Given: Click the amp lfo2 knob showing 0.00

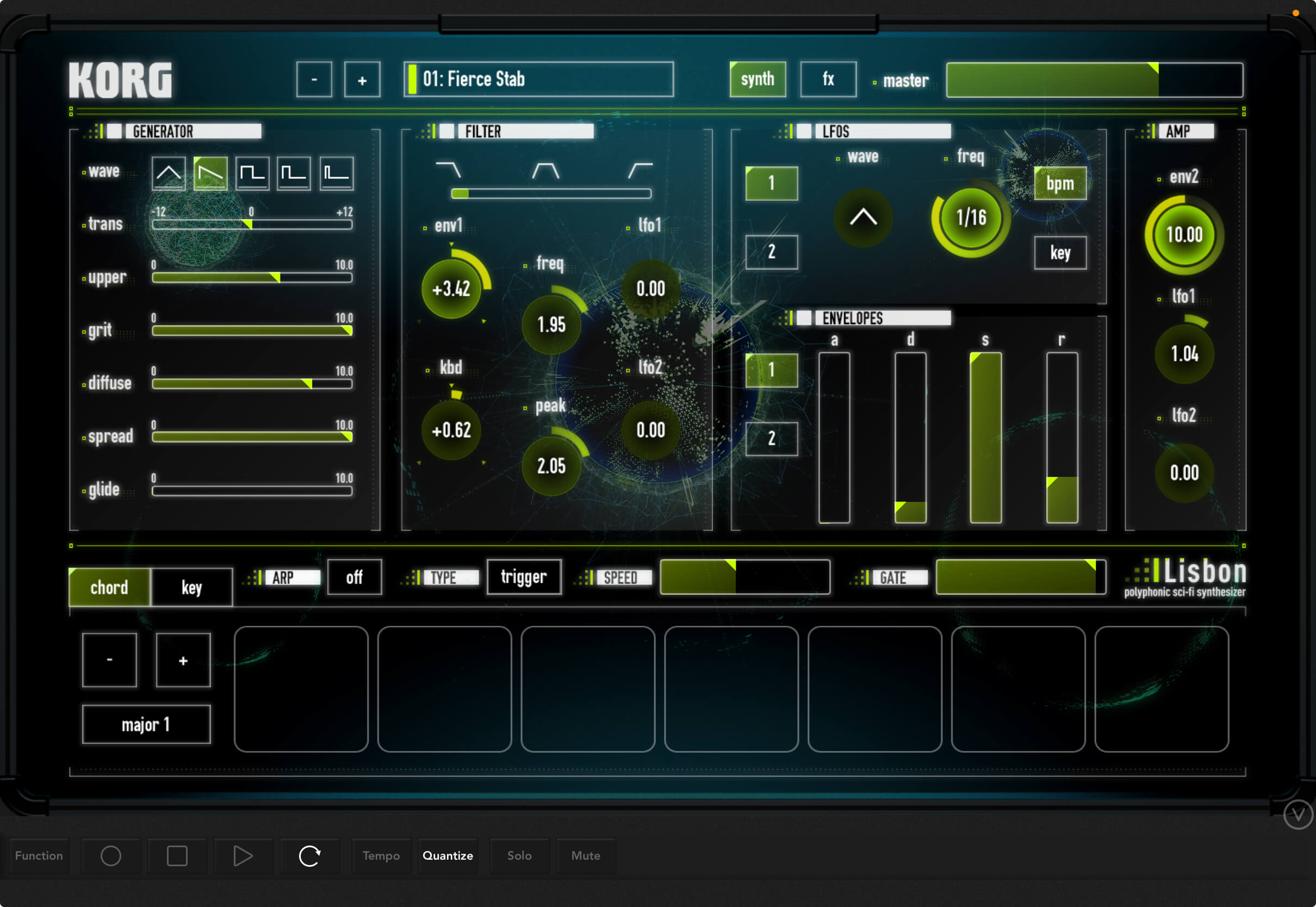Looking at the screenshot, I should click(1184, 473).
